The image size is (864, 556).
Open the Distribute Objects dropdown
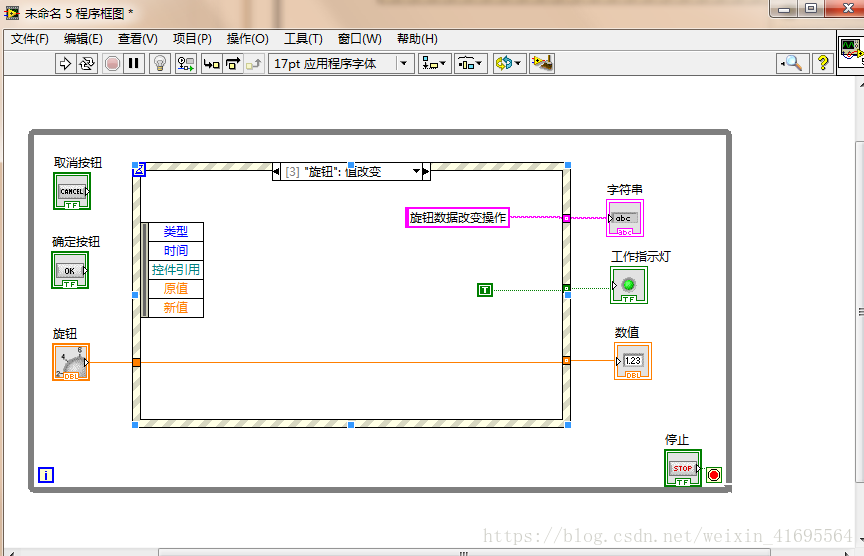click(x=471, y=63)
